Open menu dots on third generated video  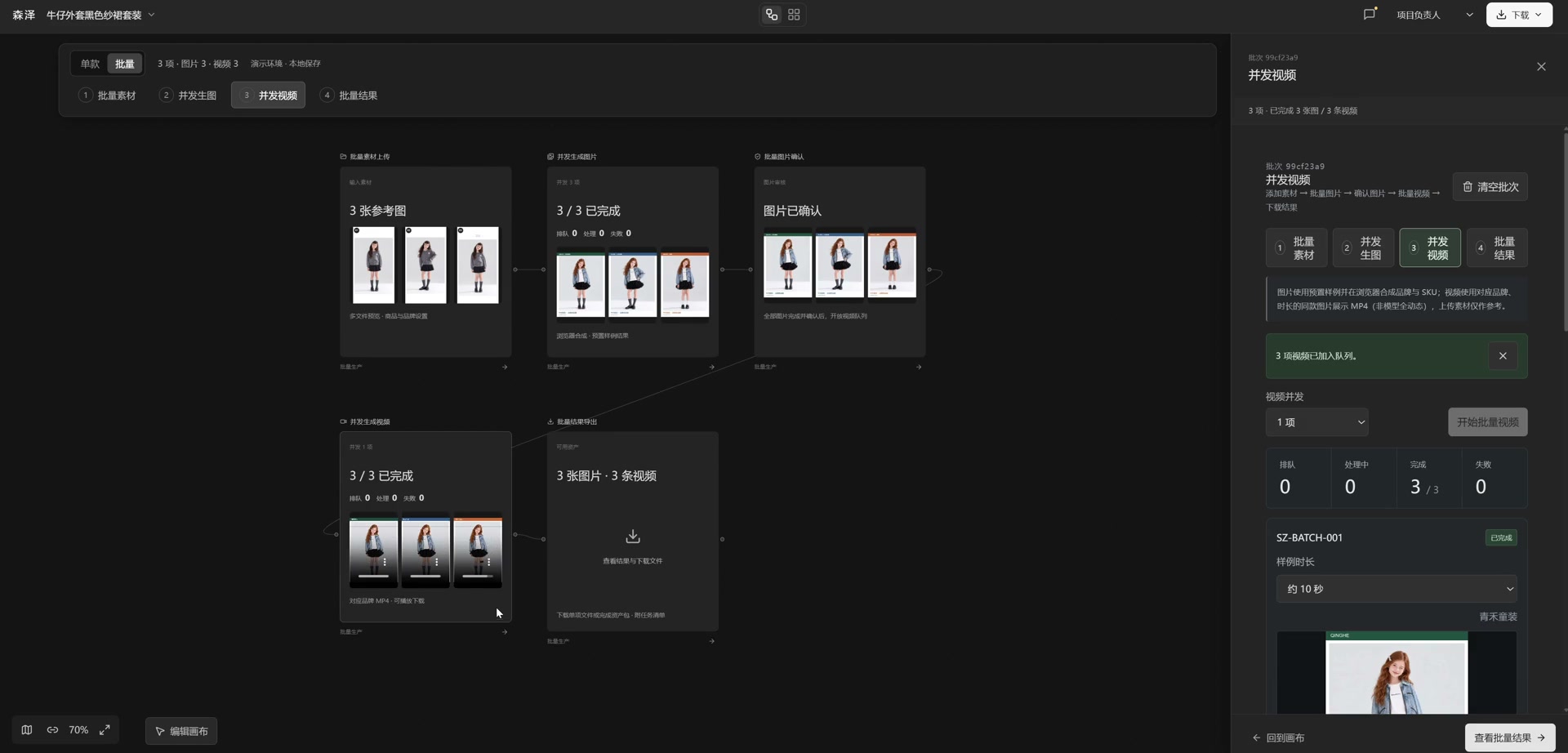coord(488,562)
